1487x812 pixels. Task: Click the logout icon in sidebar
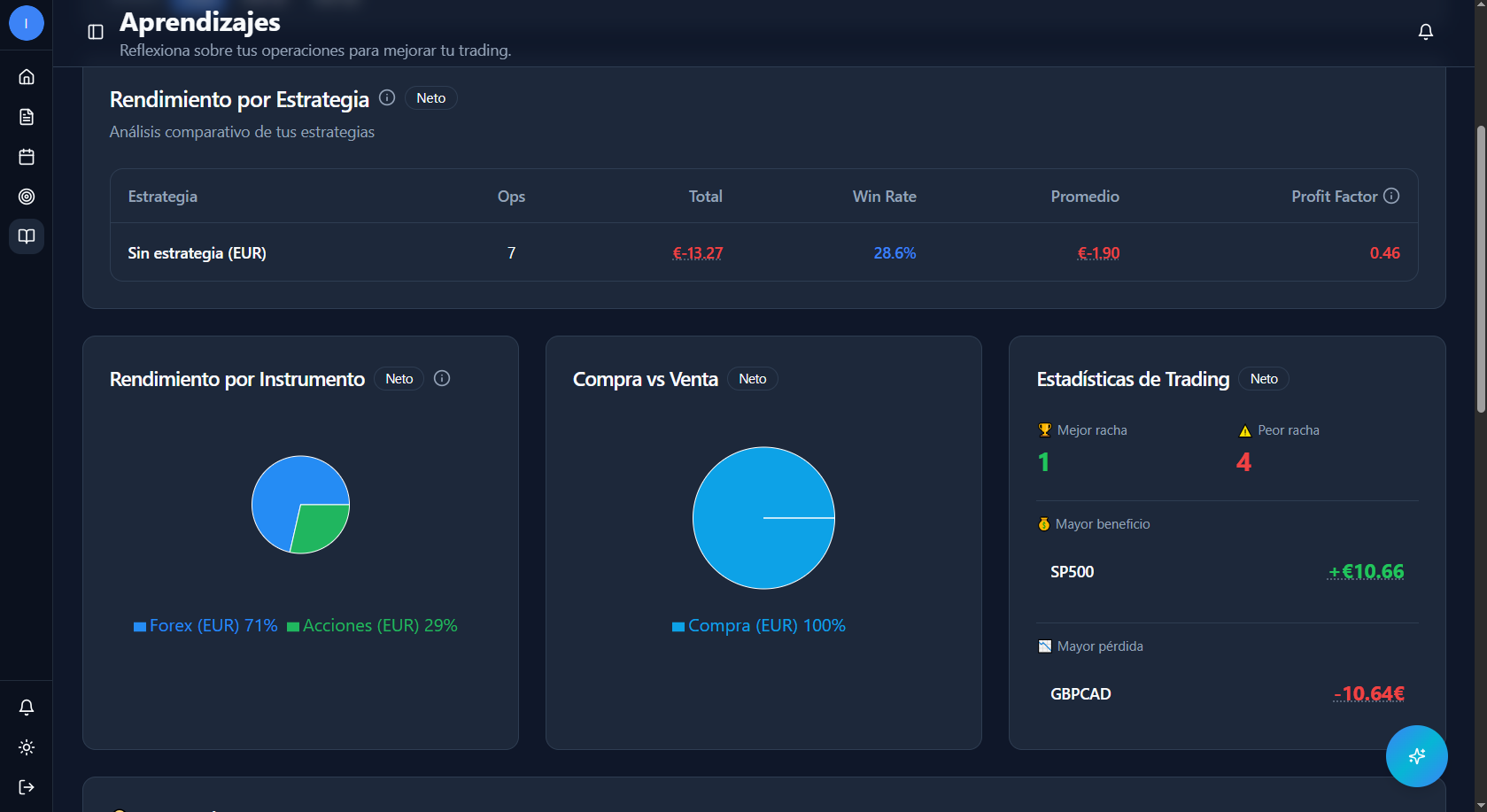[x=27, y=787]
